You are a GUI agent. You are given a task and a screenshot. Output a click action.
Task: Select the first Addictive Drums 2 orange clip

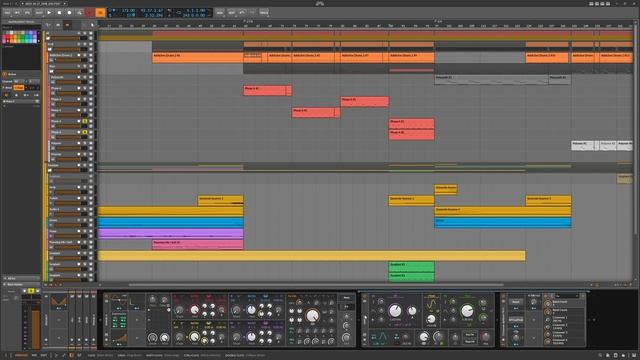click(x=198, y=57)
